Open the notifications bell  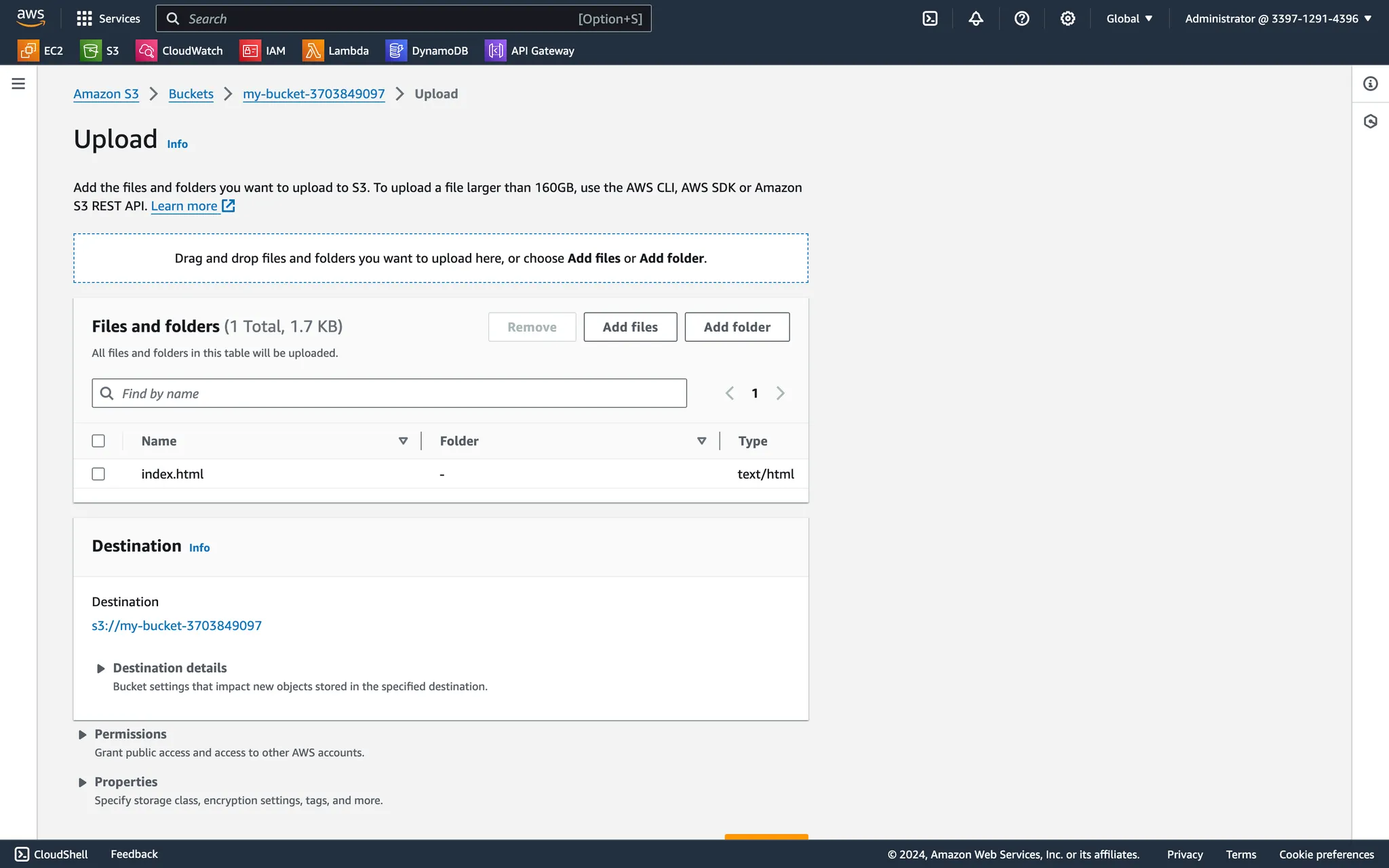(x=975, y=19)
